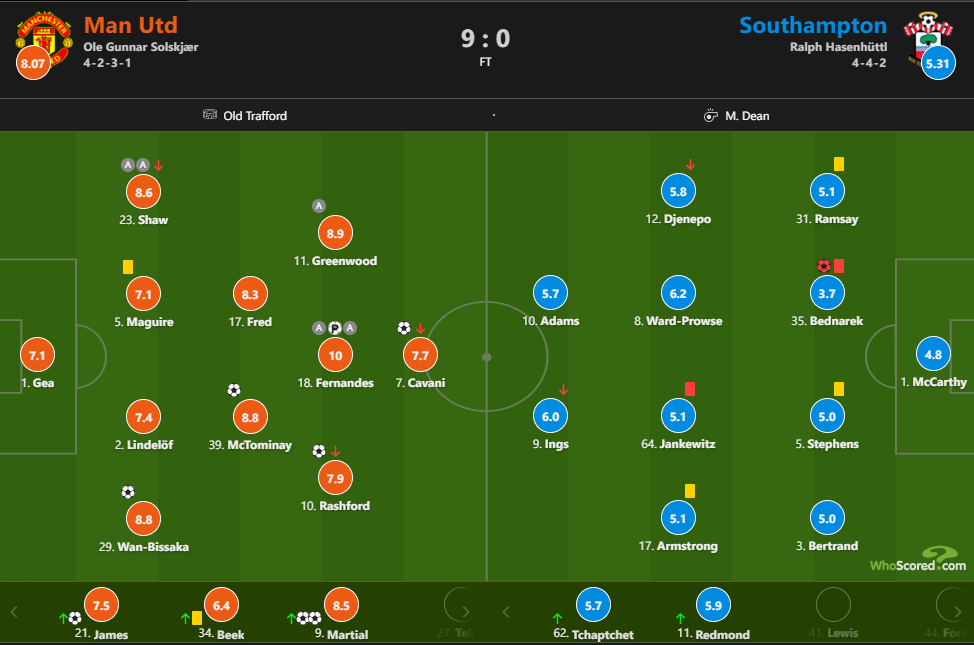Screen dimensions: 974x645
Task: Show previous Man Utd substitutes with left chevron
Action: [14, 612]
